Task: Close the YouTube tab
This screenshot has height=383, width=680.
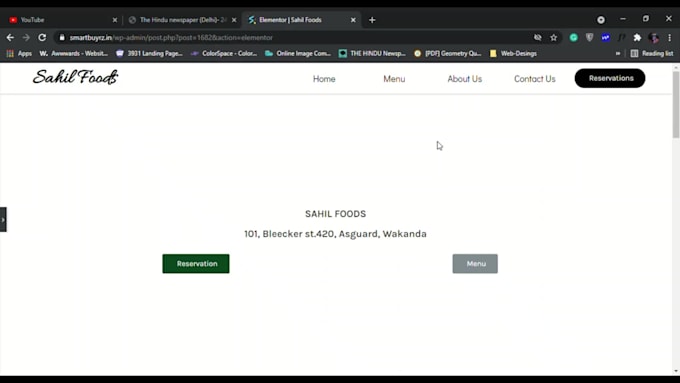Action: click(115, 20)
